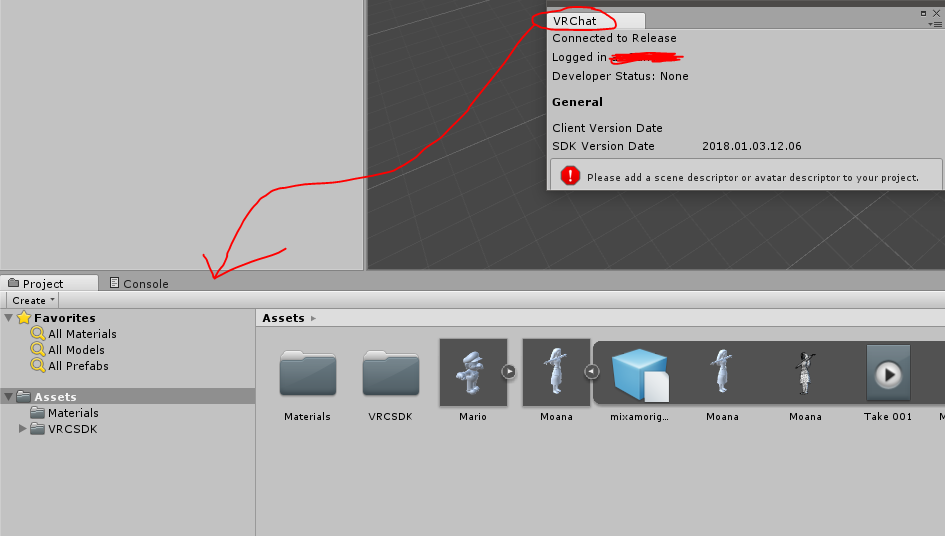
Task: Select All Models saved search
Action: [76, 350]
